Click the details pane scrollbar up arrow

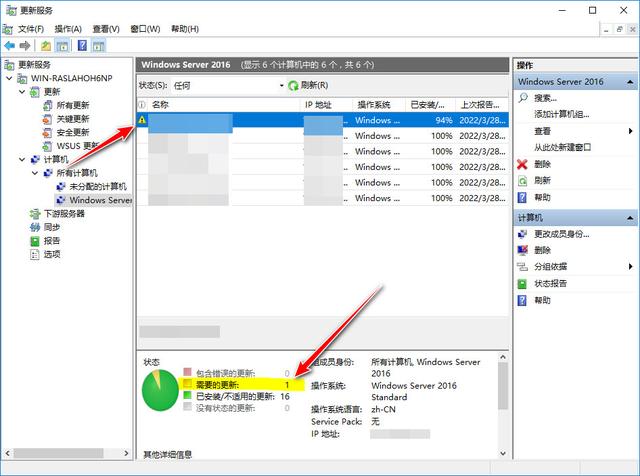pos(503,357)
